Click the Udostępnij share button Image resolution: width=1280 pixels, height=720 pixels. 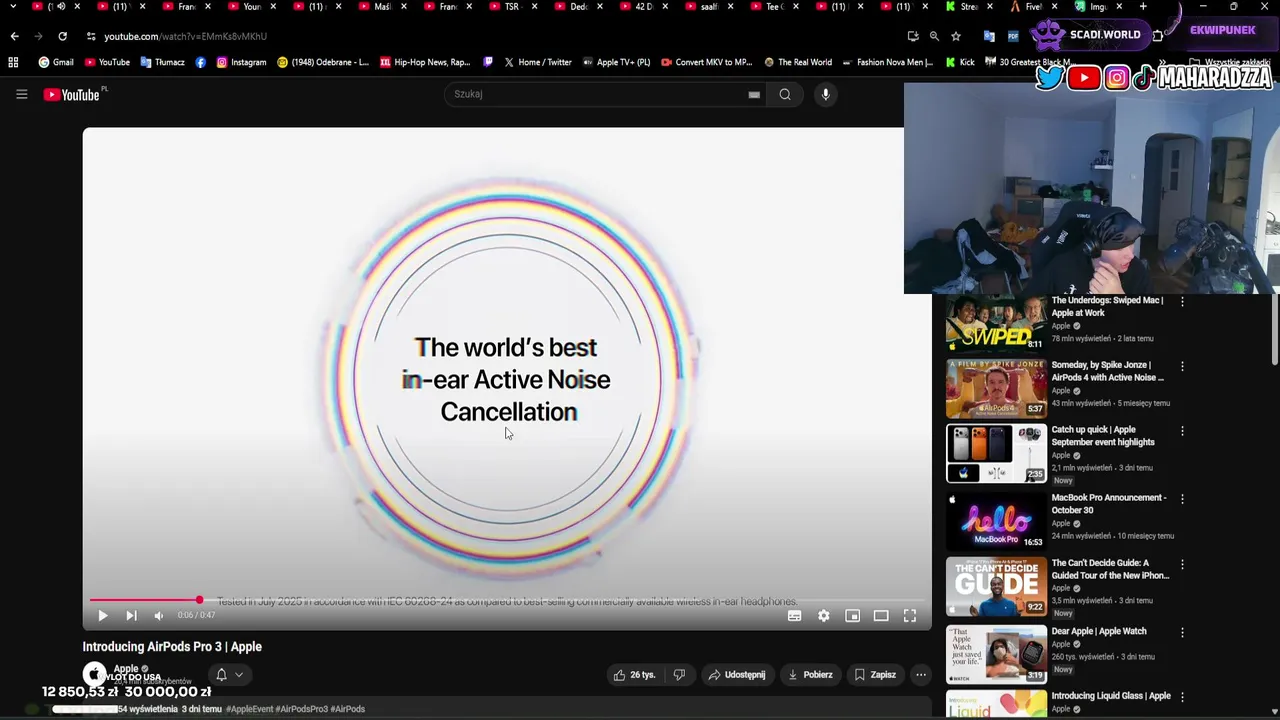[737, 675]
